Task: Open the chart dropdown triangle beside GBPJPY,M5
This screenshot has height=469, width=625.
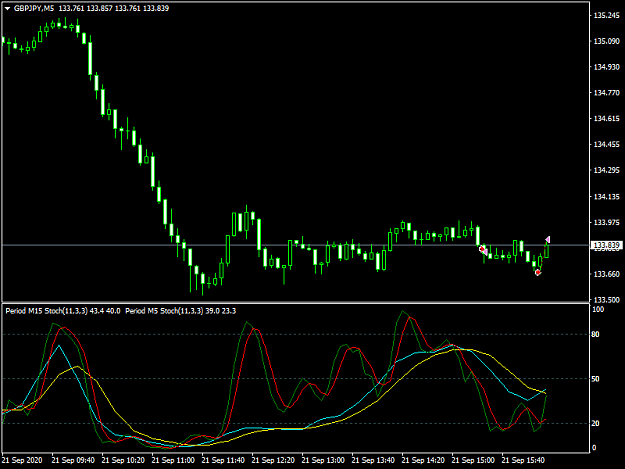Action: point(7,8)
